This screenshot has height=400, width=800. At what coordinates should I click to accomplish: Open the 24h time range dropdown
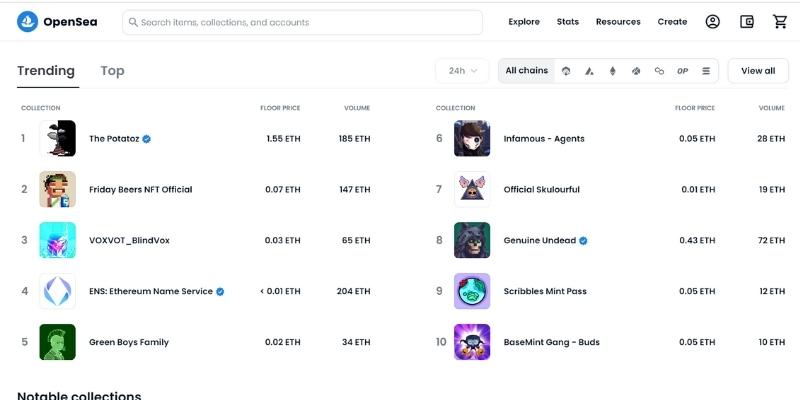[462, 71]
